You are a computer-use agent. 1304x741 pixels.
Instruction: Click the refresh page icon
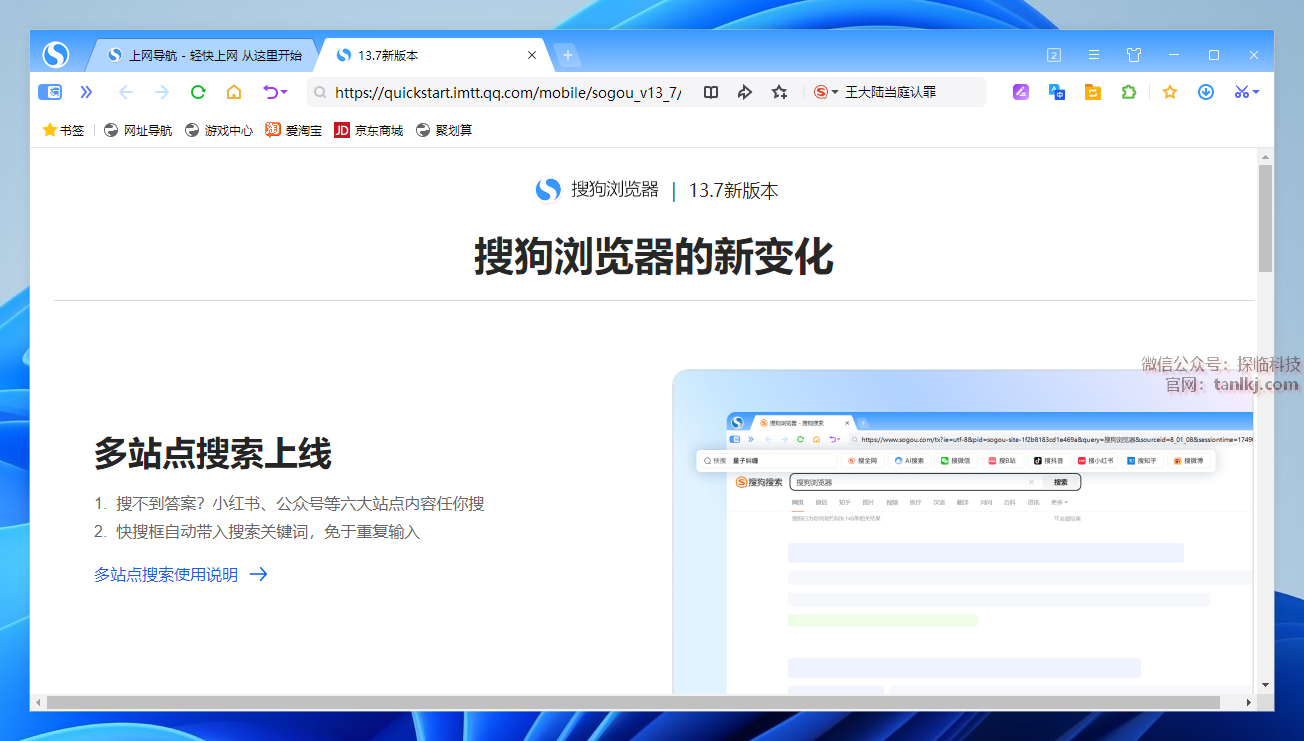click(x=198, y=92)
